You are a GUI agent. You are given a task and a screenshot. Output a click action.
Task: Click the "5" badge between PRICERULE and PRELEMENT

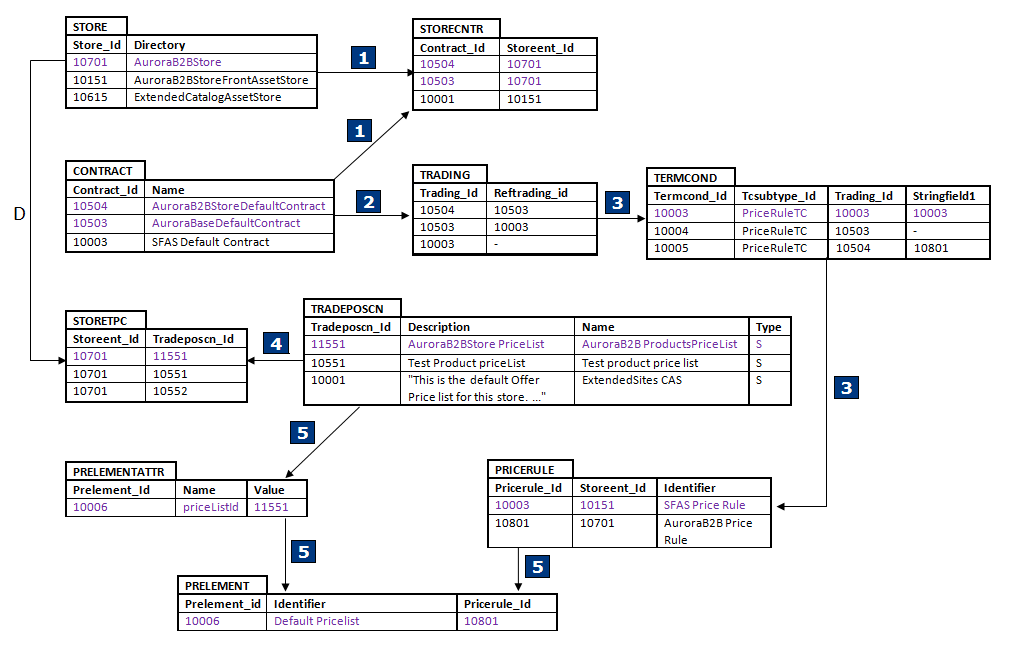[537, 566]
